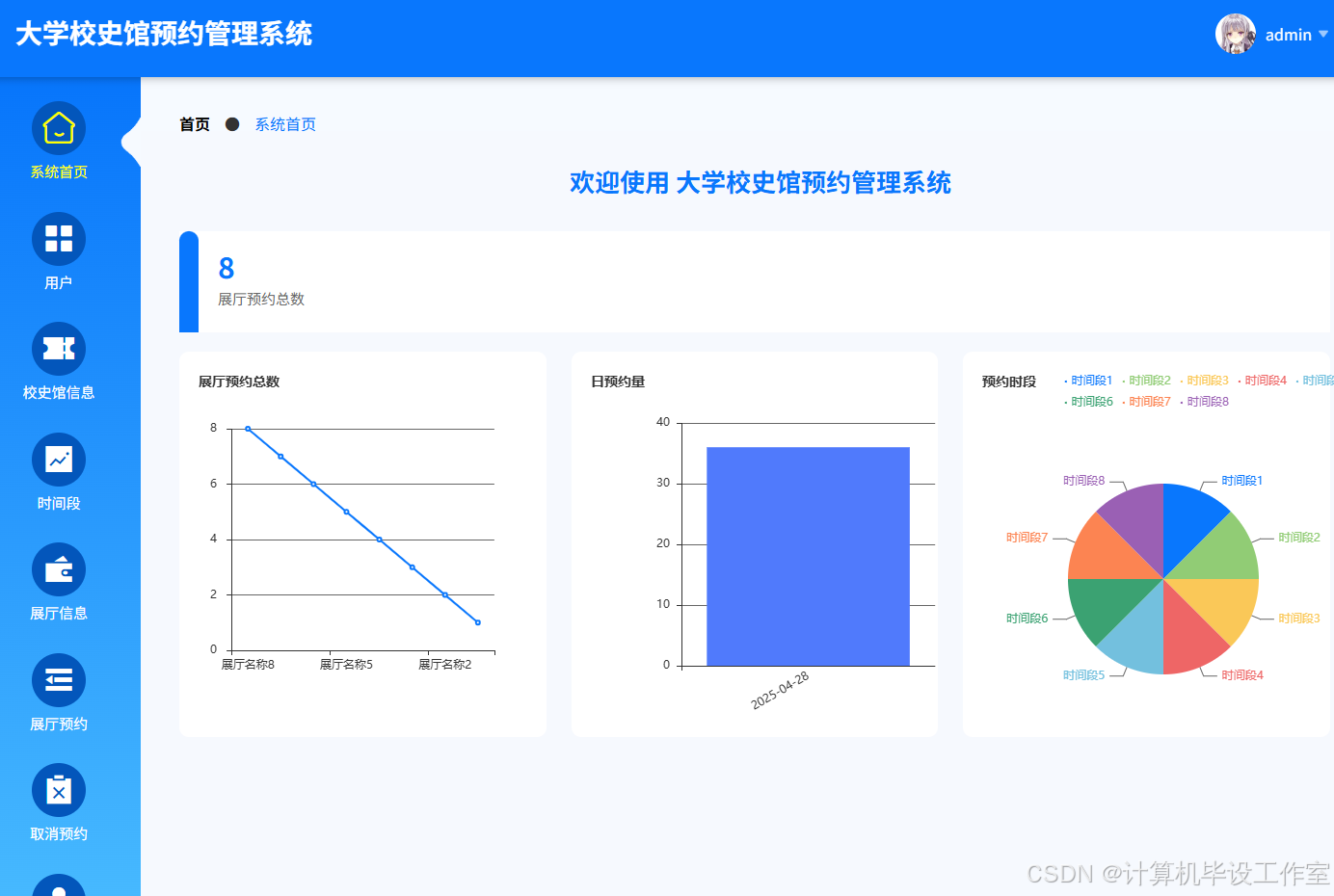Click 展厅预约总数 label under the count

click(x=261, y=300)
